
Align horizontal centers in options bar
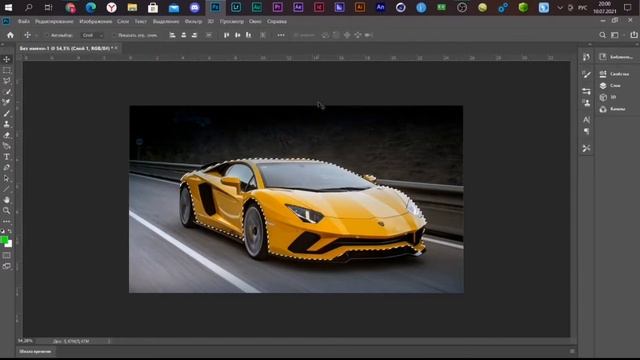[x=183, y=35]
